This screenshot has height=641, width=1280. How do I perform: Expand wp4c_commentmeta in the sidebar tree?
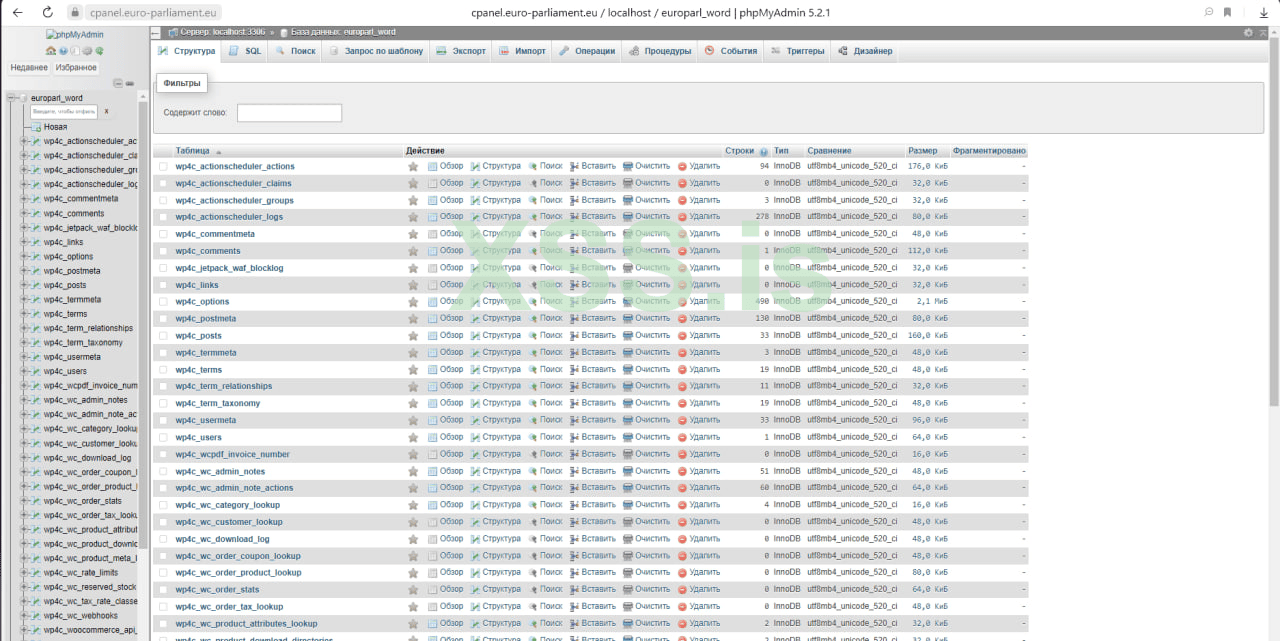[24, 199]
